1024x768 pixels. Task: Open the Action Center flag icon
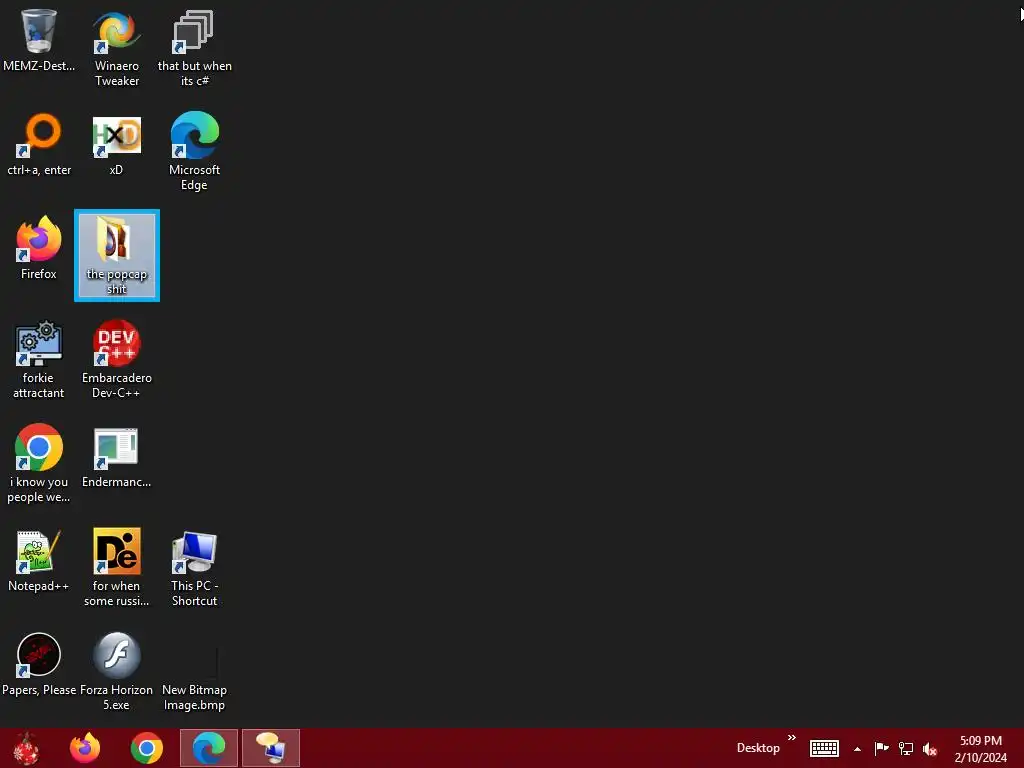(881, 748)
